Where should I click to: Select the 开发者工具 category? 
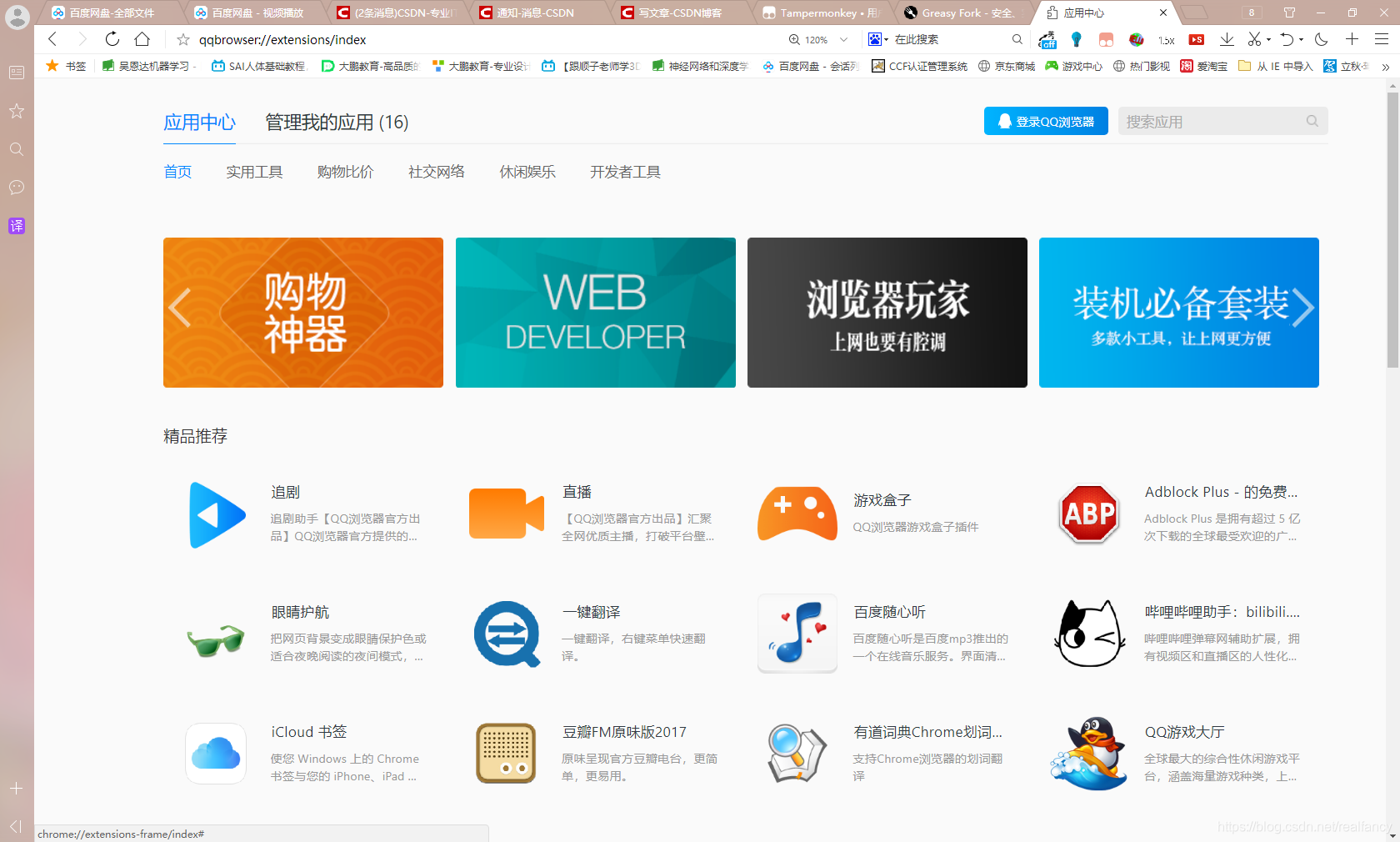click(x=625, y=172)
